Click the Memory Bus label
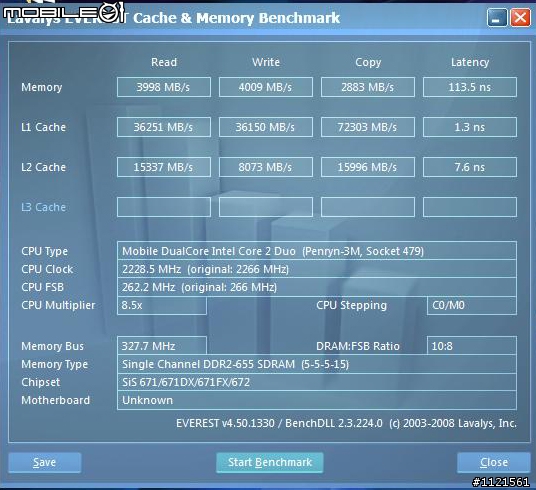The height and width of the screenshot is (490, 536). tap(52, 346)
